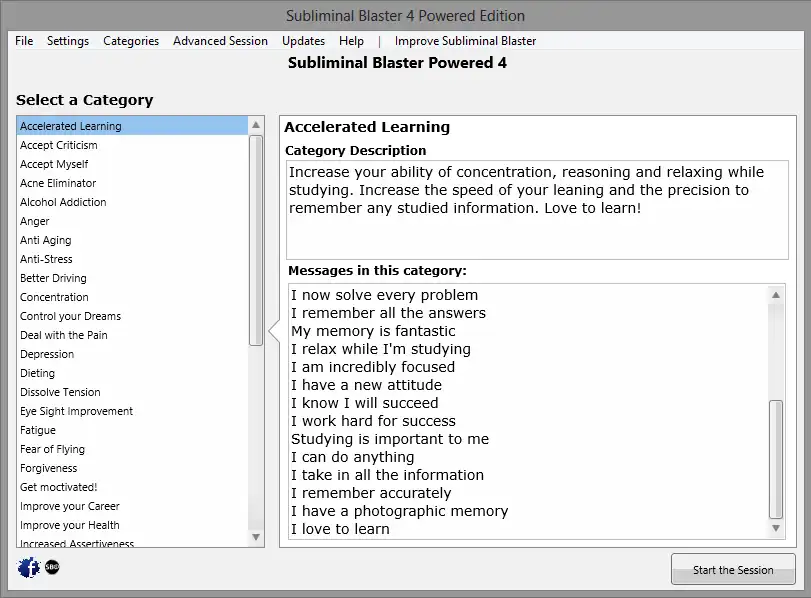811x598 pixels.
Task: Select the Anti Aging category
Action: tap(132, 240)
